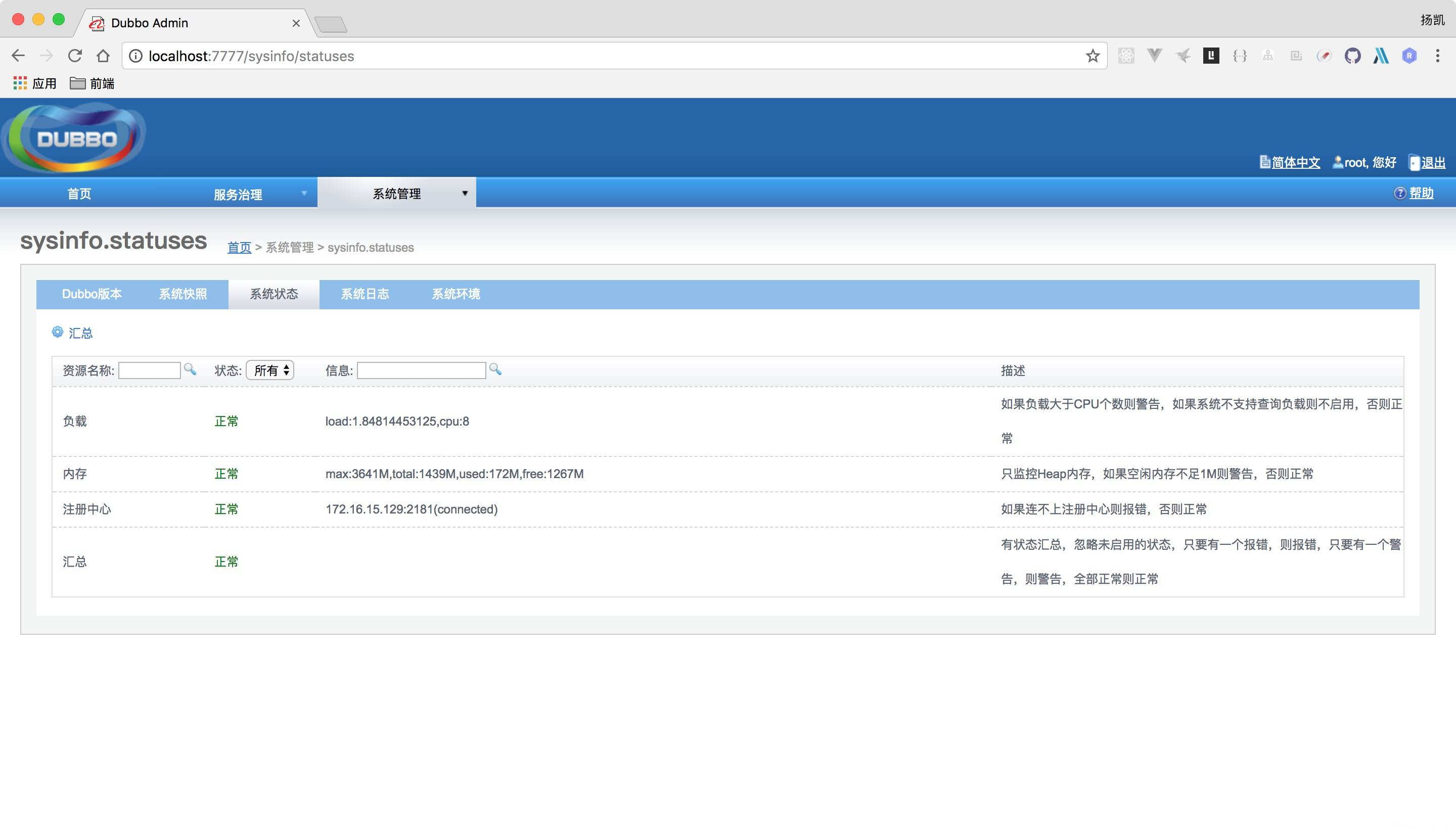Switch to the 系统日志 tab
The height and width of the screenshot is (838, 1456).
[x=365, y=294]
